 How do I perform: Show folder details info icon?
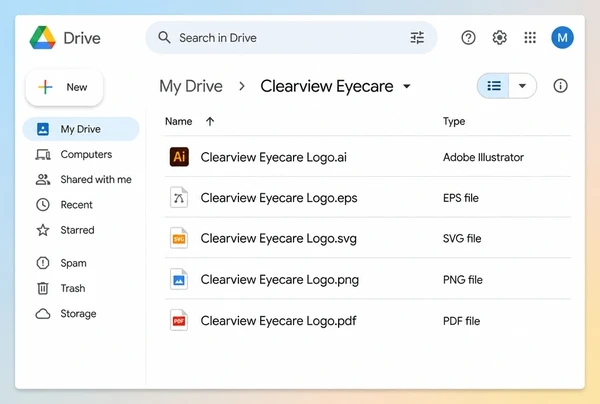(560, 86)
